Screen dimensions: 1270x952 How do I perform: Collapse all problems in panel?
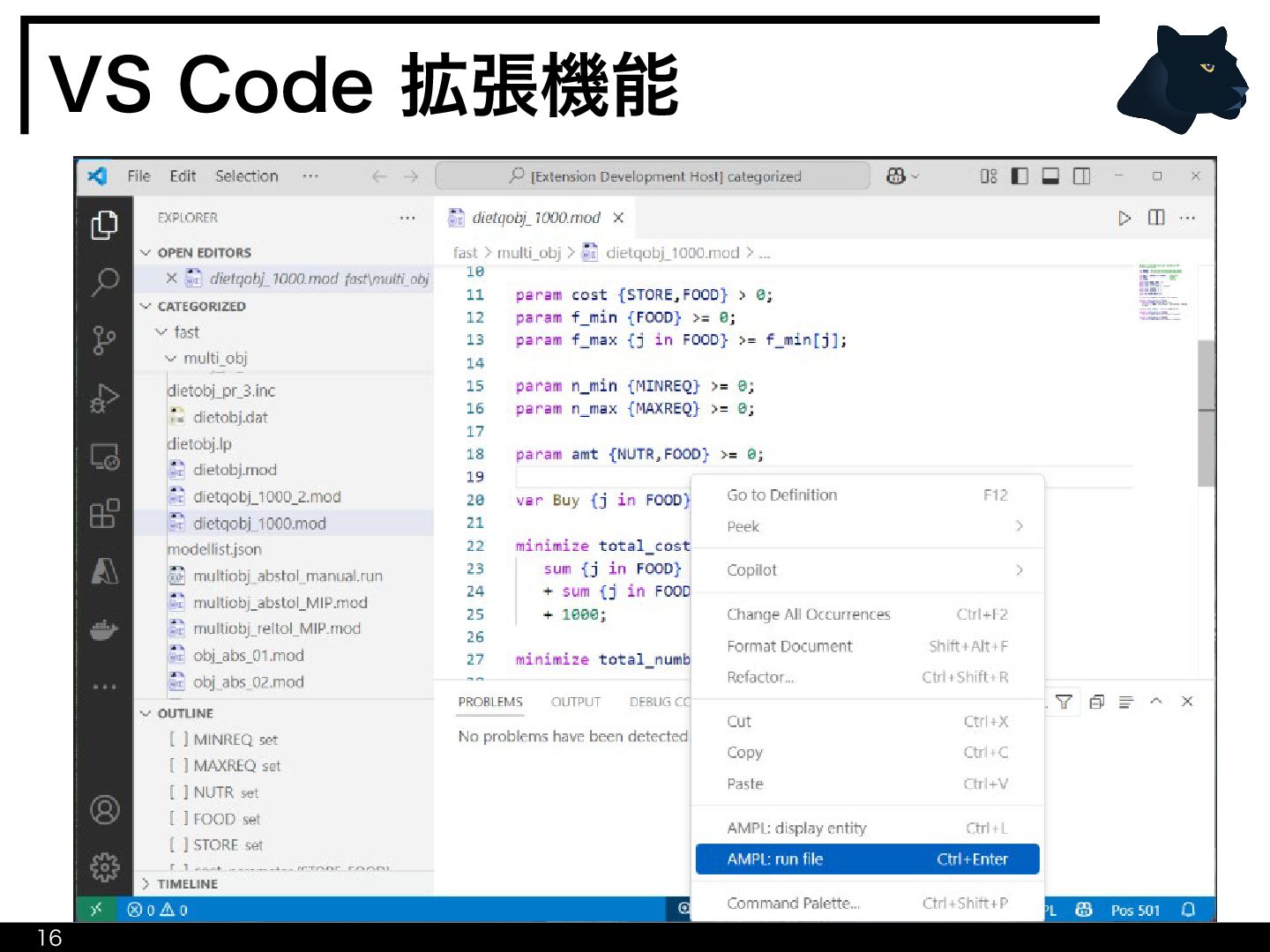click(1096, 702)
